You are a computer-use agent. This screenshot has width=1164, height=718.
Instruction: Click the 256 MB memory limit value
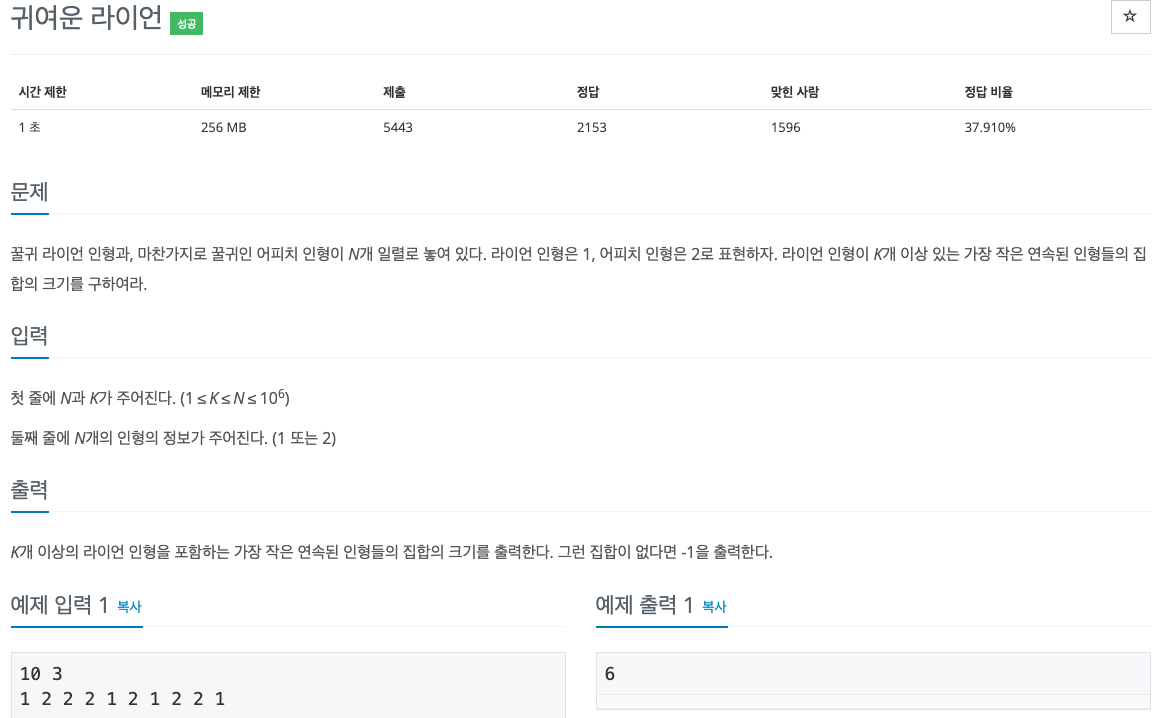[223, 128]
